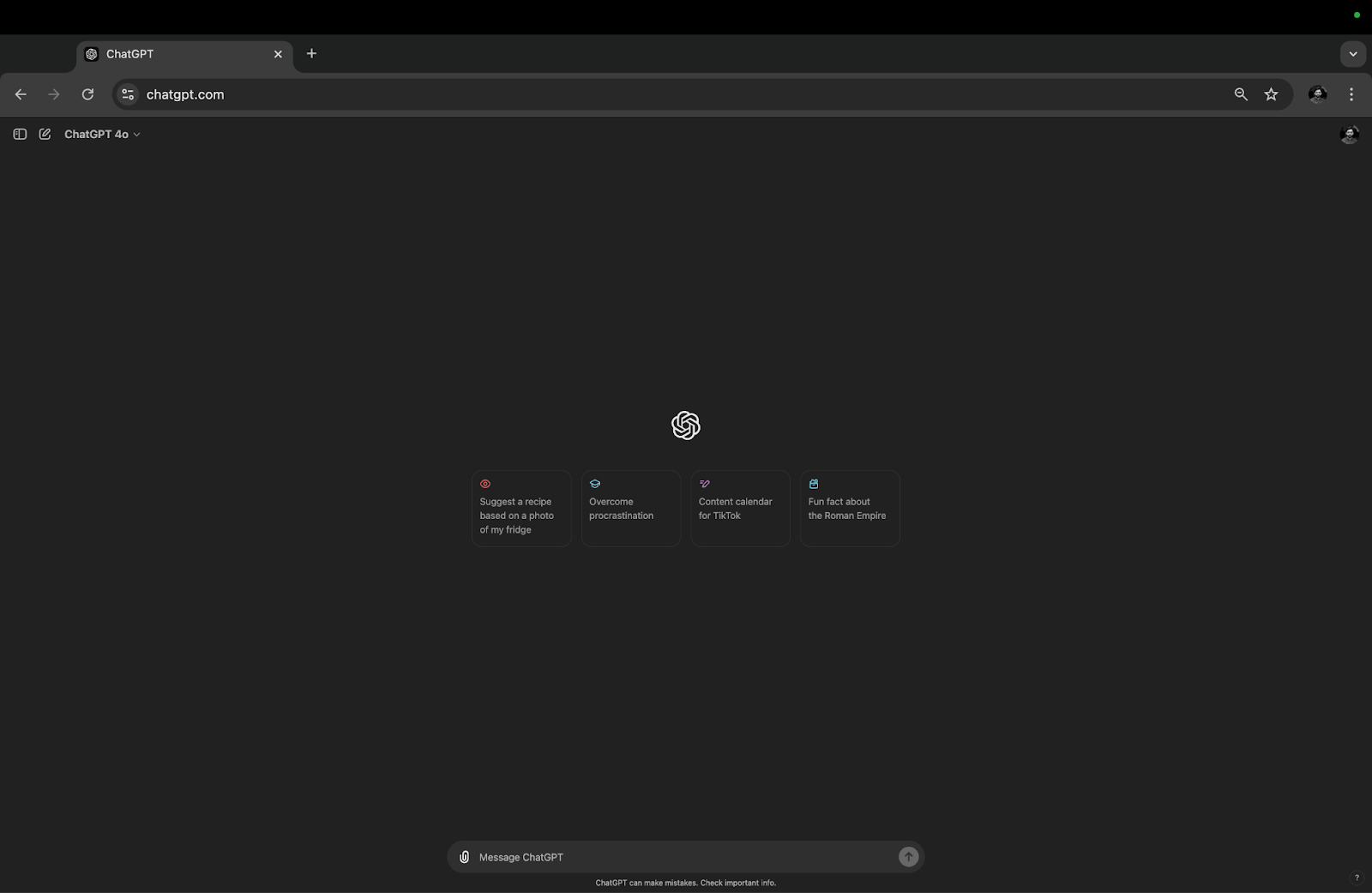1372x893 pixels.
Task: Start a new chat with pencil icon
Action: coord(45,134)
